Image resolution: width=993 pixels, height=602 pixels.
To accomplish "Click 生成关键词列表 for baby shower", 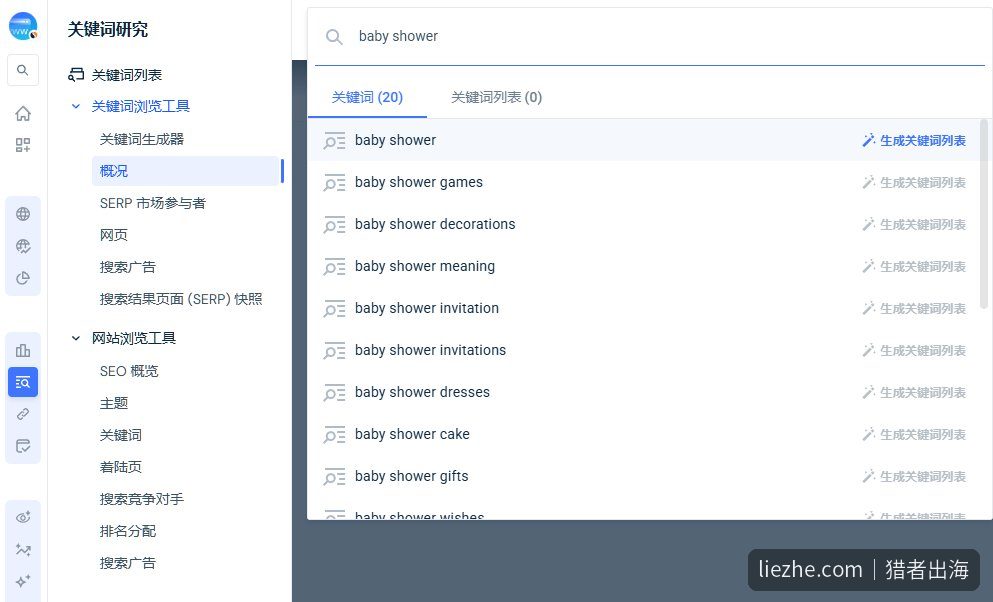I will coord(914,141).
